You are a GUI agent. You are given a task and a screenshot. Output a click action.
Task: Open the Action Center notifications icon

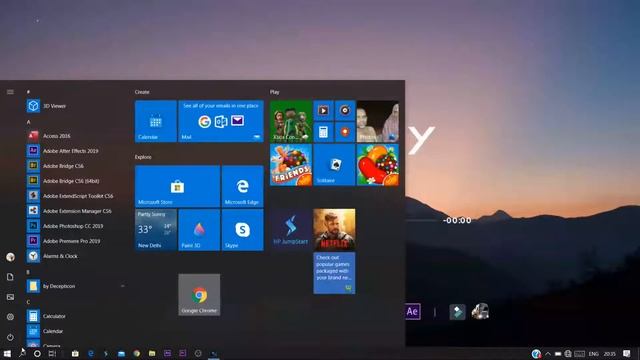(627, 354)
